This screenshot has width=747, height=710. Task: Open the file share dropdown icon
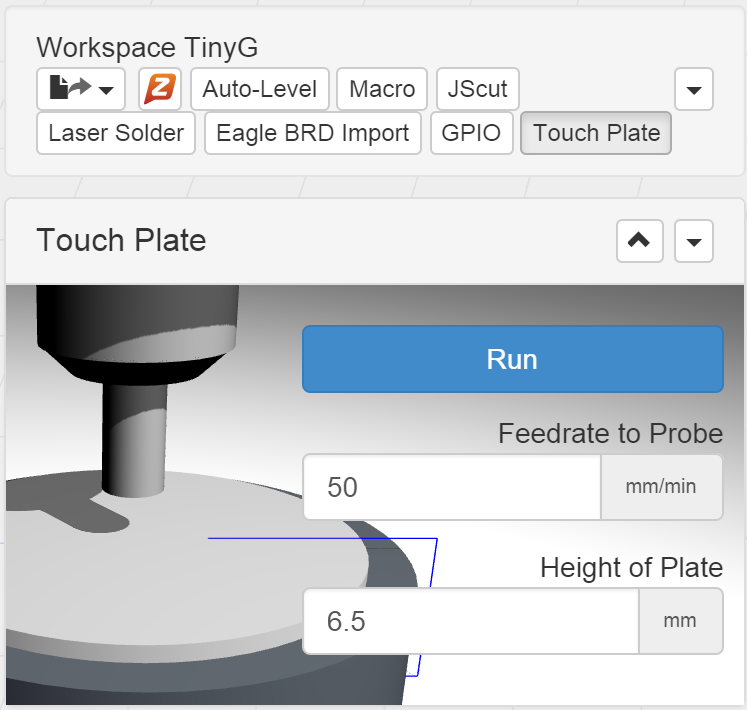[80, 90]
